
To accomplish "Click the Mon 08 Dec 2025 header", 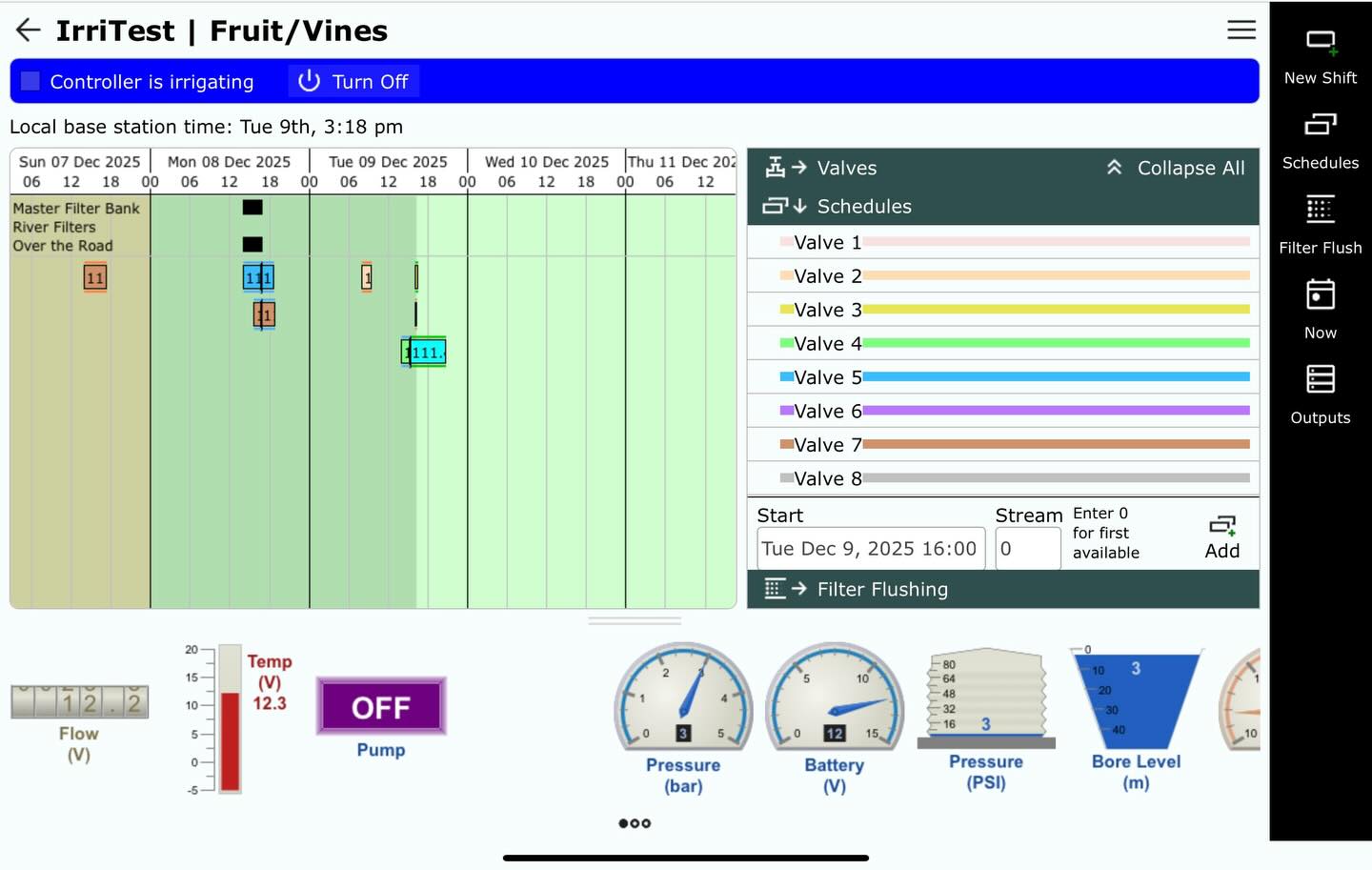I will coord(229,162).
